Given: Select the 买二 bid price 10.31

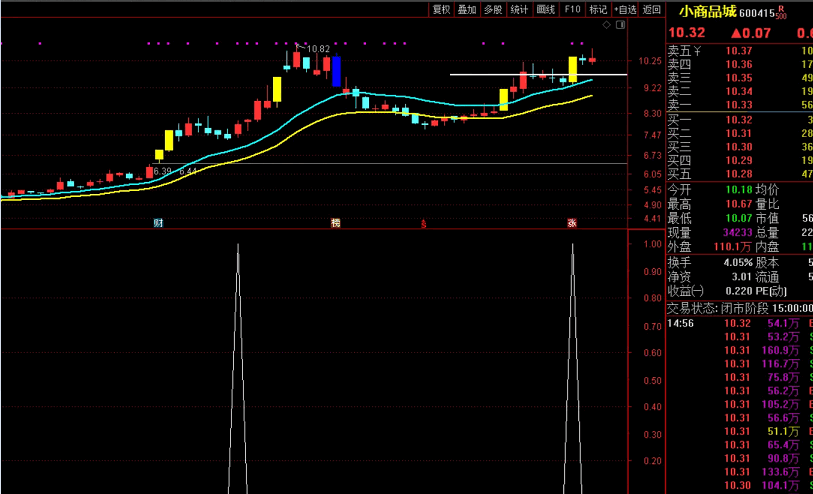Looking at the screenshot, I should point(739,133).
